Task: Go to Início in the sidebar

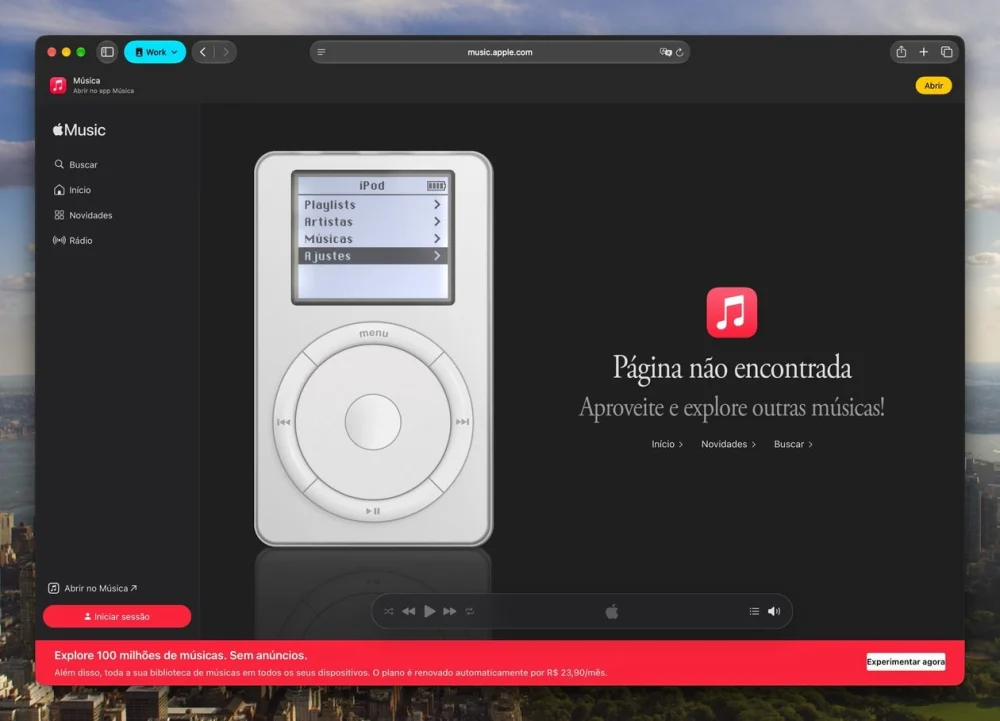Action: [x=72, y=190]
